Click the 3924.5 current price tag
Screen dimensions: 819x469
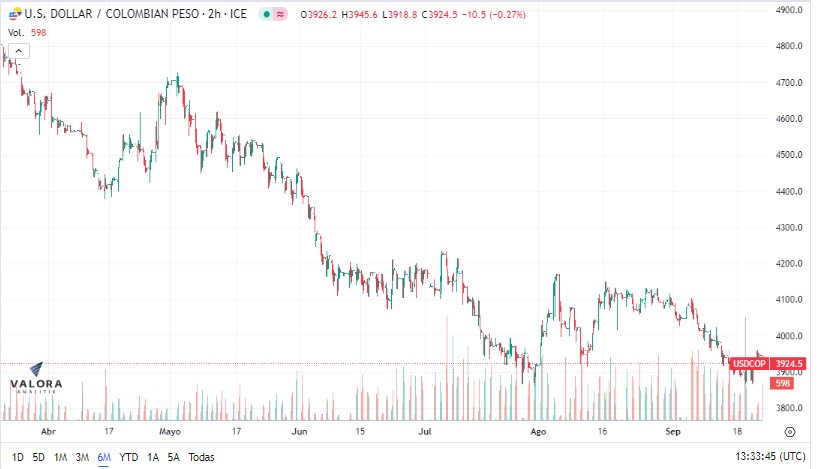pos(788,364)
